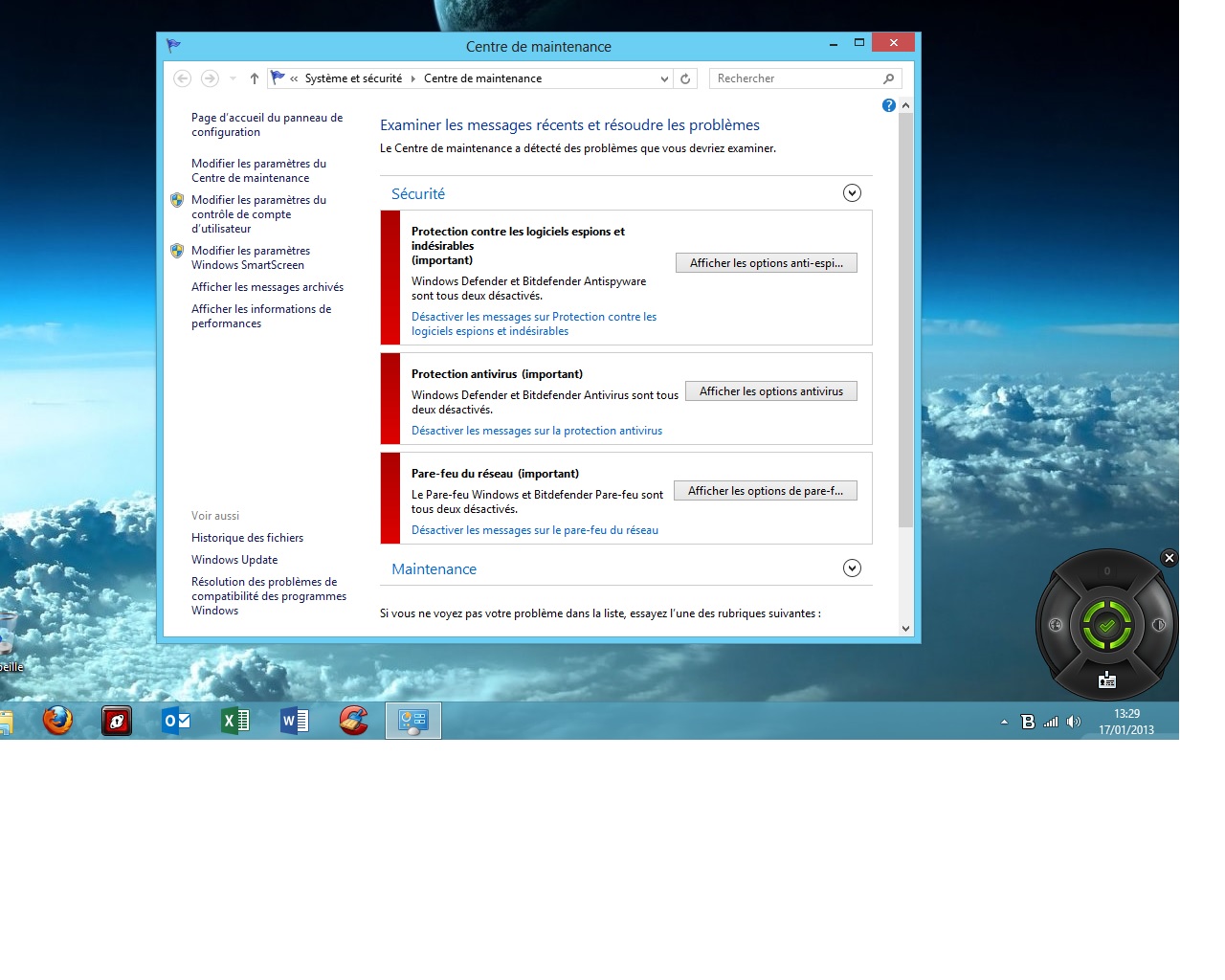This screenshot has width=1225, height=980.
Task: Click the green checkmark center of Bitdefender widget
Action: tap(1107, 625)
